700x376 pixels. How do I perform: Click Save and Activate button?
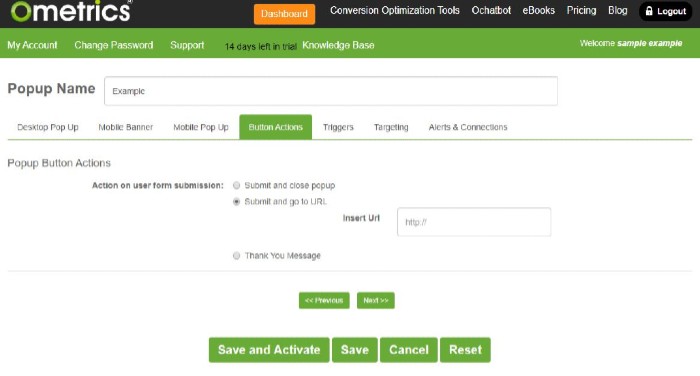[x=269, y=350]
